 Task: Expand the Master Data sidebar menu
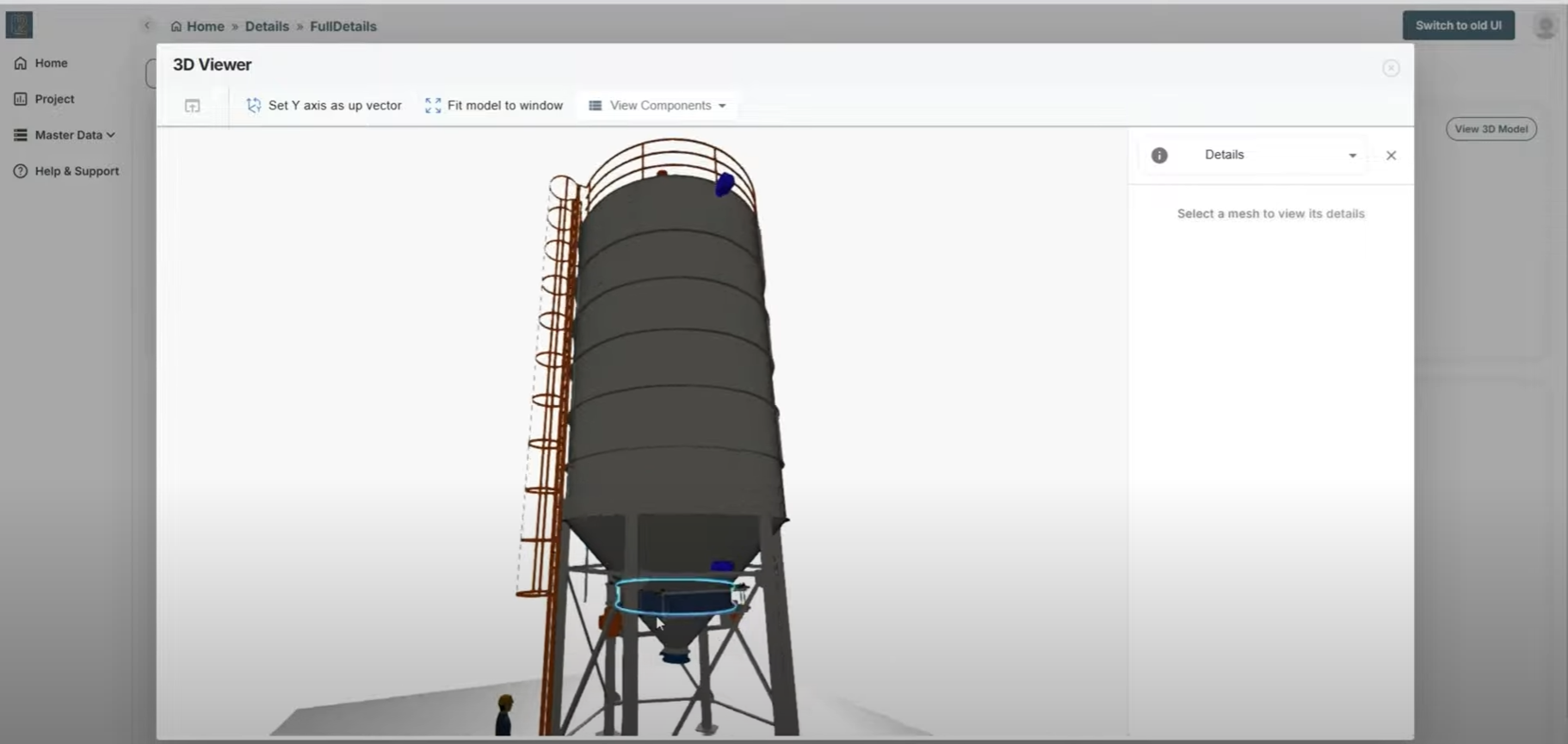[74, 135]
